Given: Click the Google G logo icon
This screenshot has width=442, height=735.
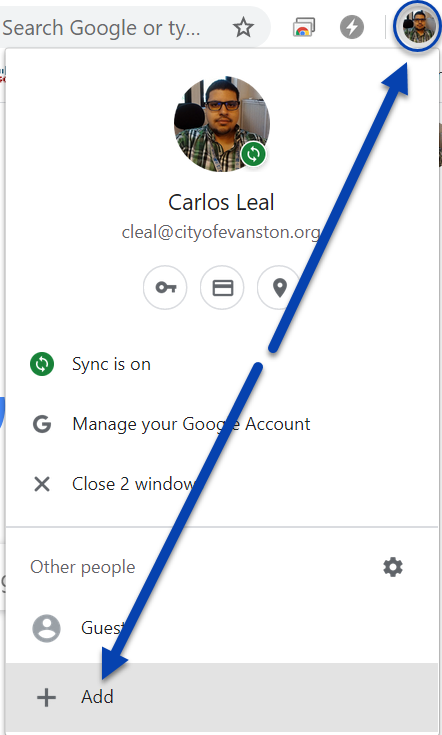Looking at the screenshot, I should (x=42, y=424).
